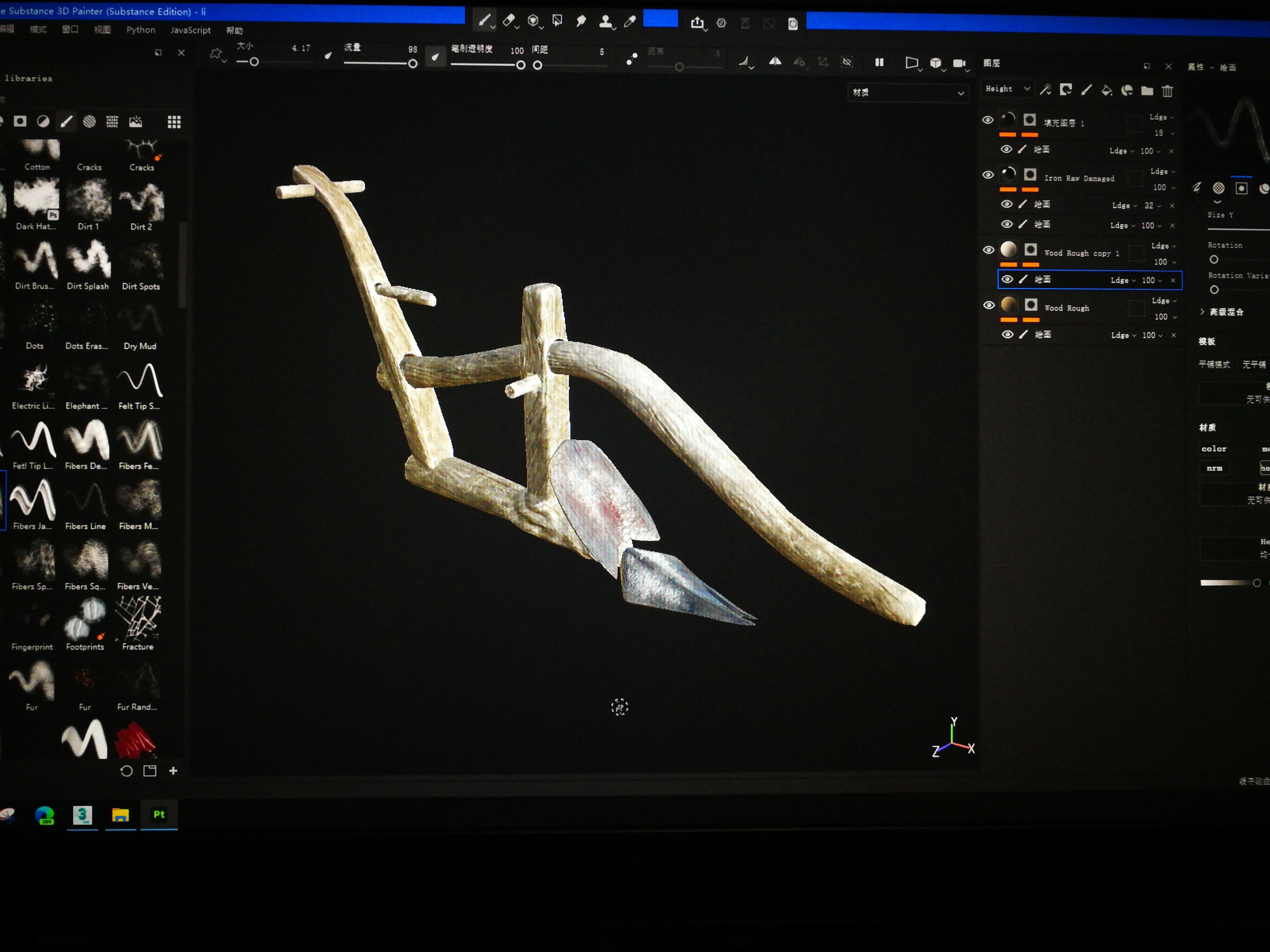Open the JavaScript menu
Image resolution: width=1270 pixels, height=952 pixels.
[x=190, y=30]
